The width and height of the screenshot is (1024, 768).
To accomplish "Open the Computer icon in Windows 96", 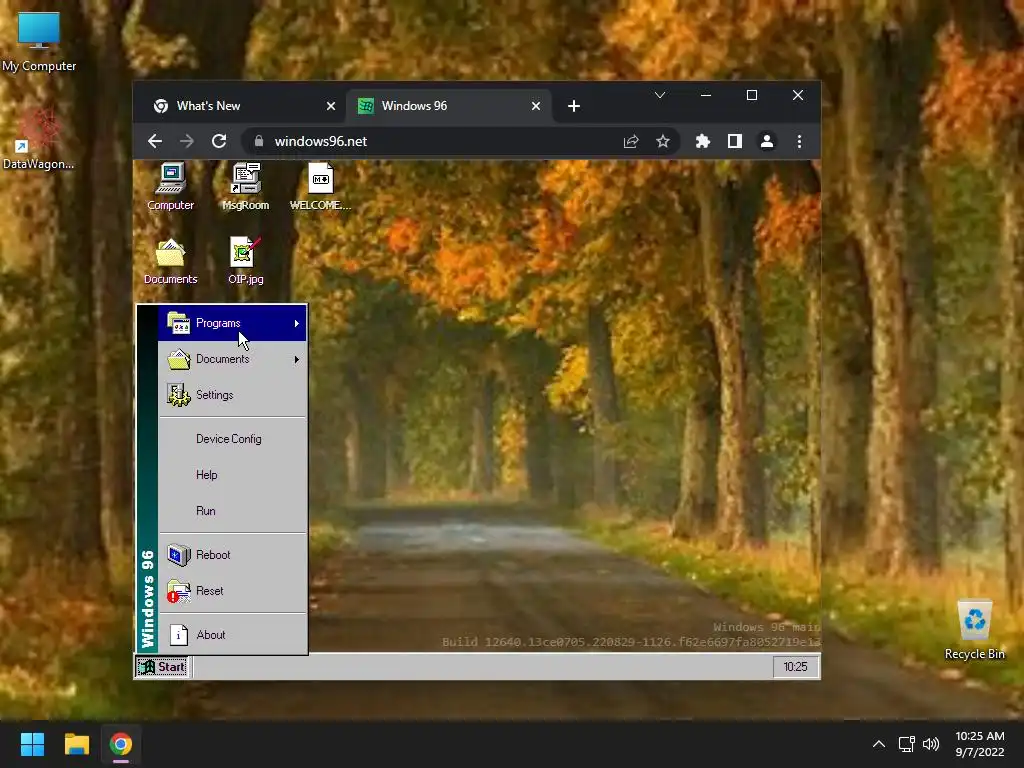I will tap(170, 186).
